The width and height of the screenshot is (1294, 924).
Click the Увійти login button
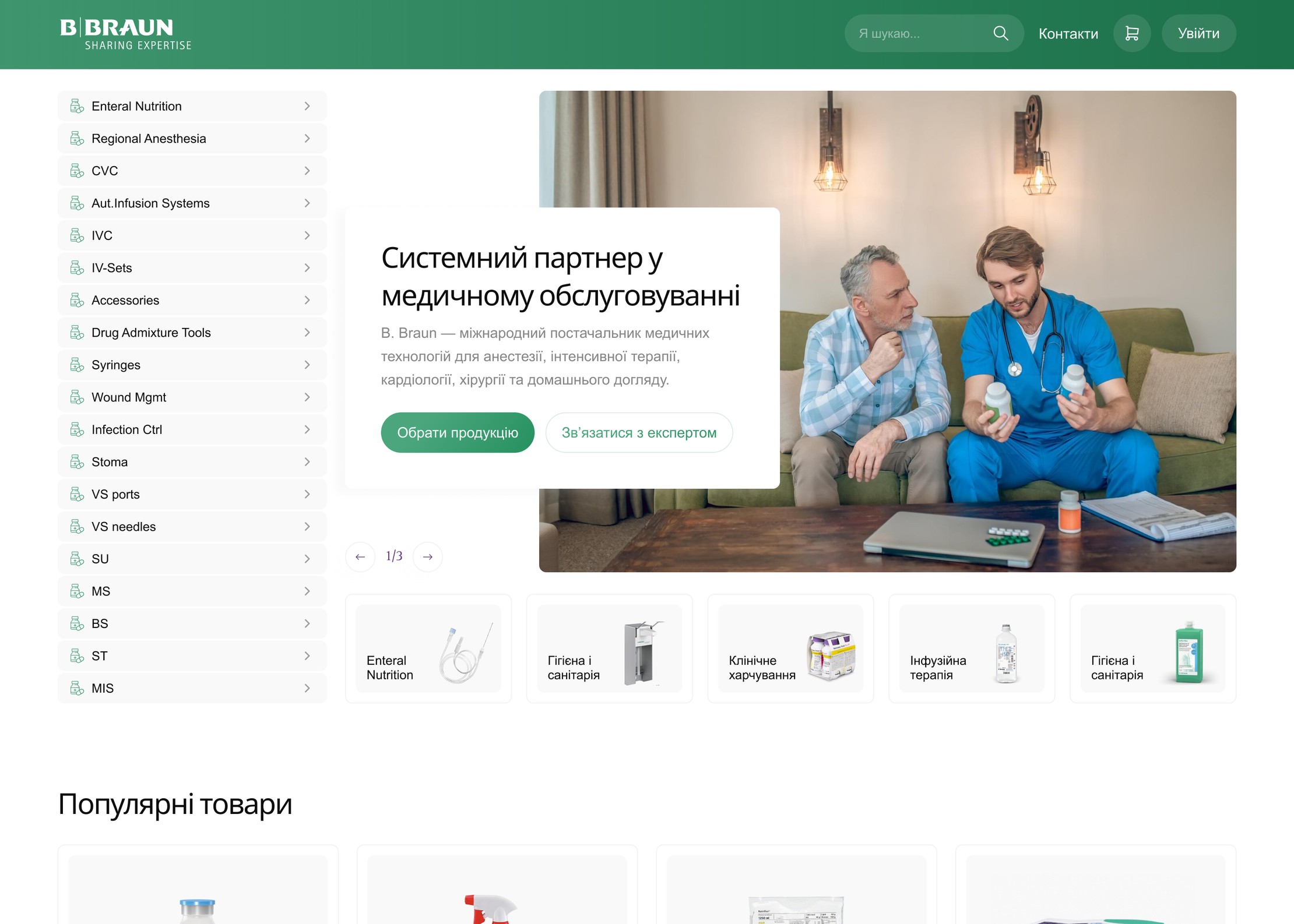pos(1198,33)
